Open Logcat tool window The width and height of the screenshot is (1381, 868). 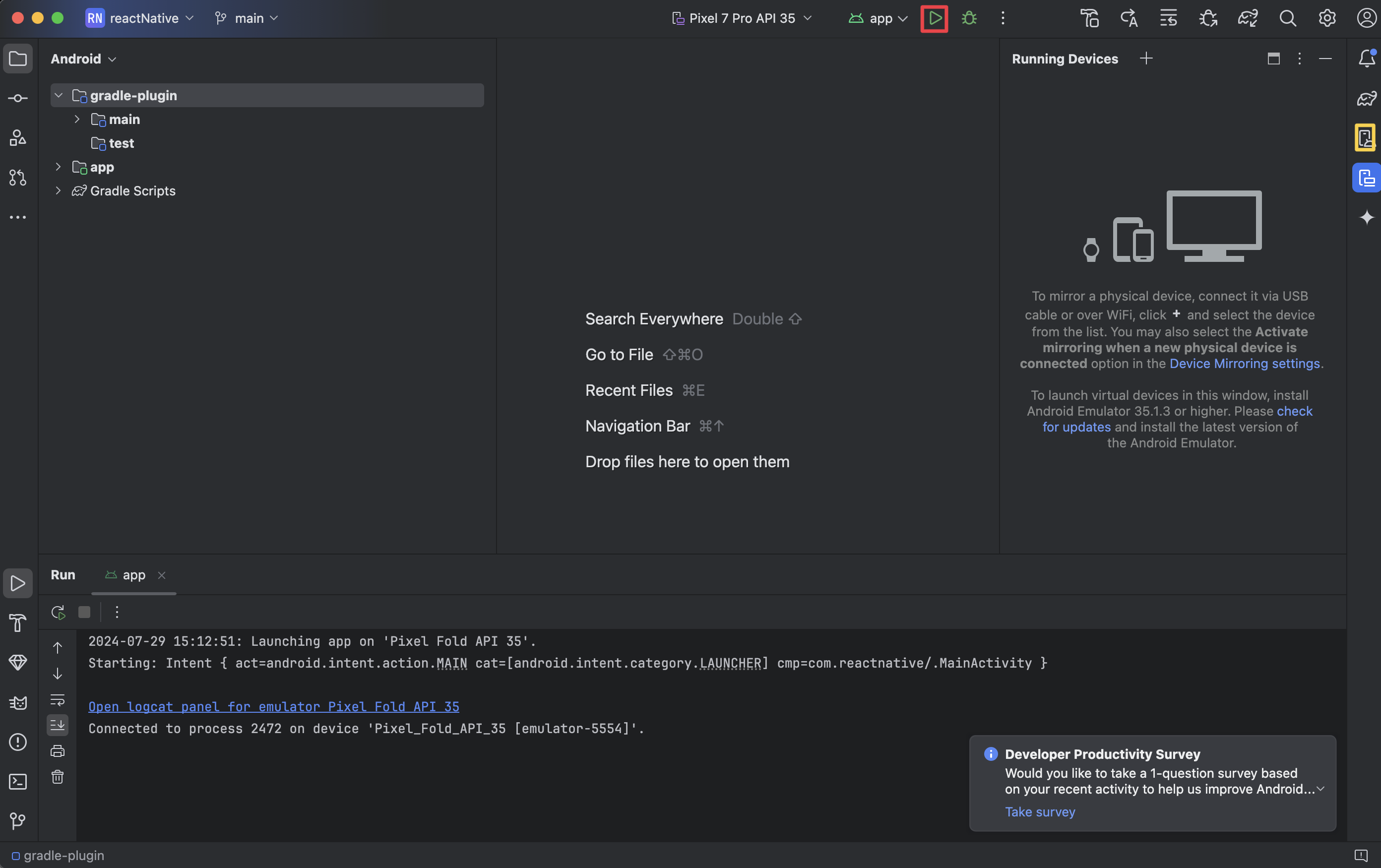(x=18, y=702)
